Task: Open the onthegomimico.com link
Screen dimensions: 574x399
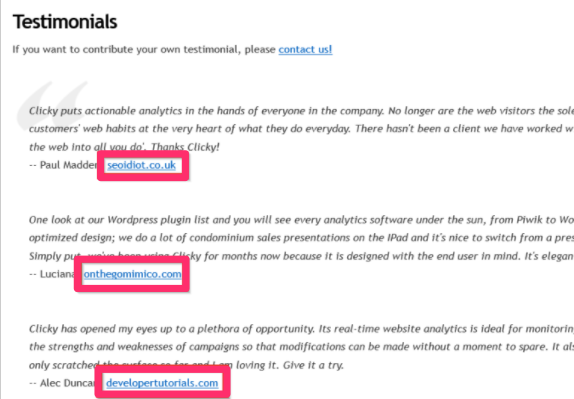Action: pos(132,274)
